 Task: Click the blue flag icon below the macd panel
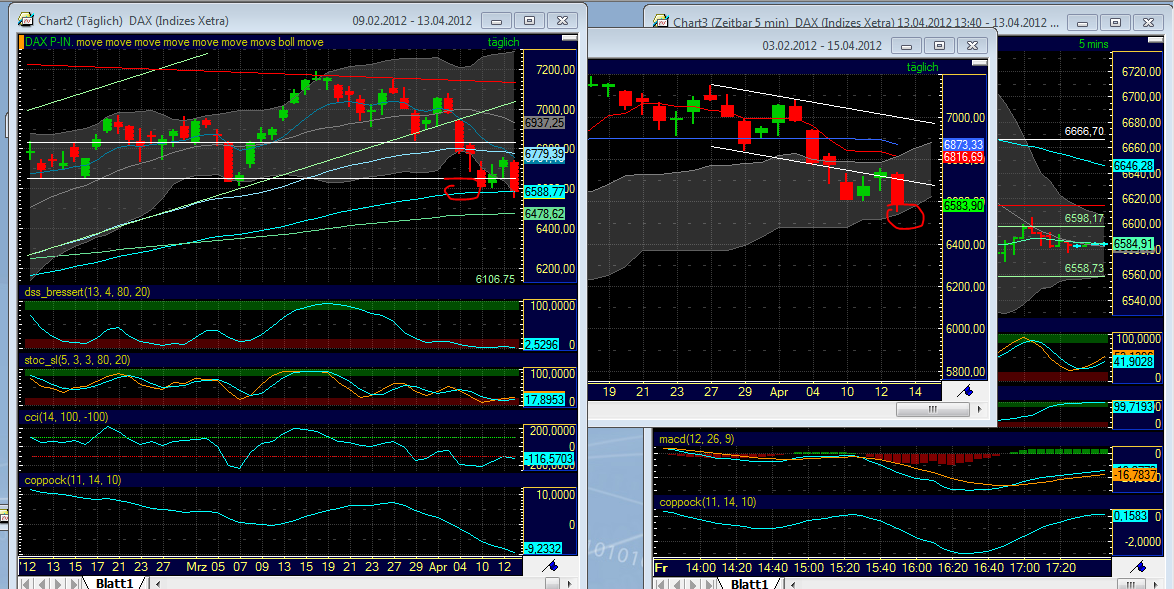coord(1137,565)
